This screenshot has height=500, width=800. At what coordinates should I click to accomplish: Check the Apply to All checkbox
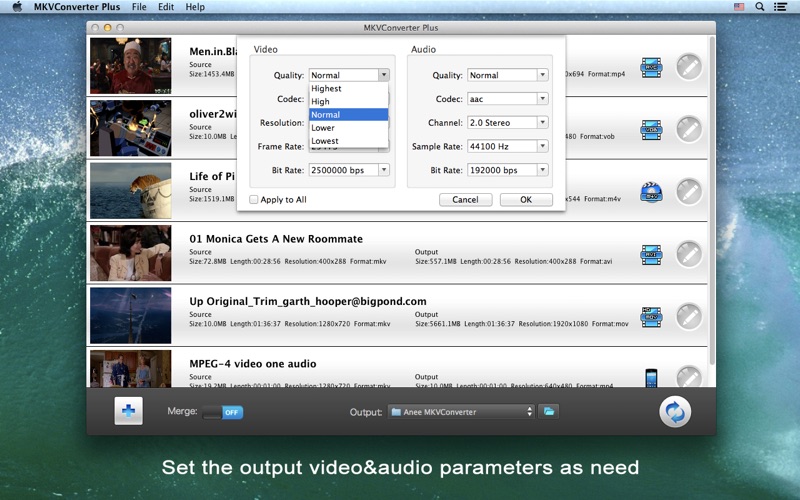[254, 199]
